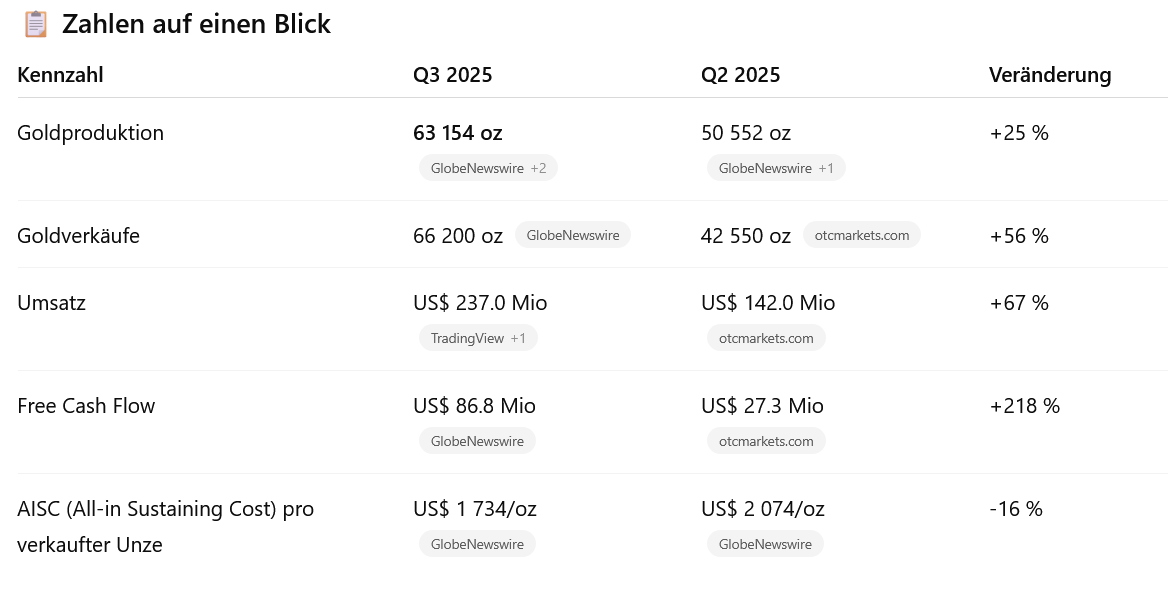The width and height of the screenshot is (1168, 592).
Task: Click the Q3 2025 column header
Action: (x=452, y=75)
